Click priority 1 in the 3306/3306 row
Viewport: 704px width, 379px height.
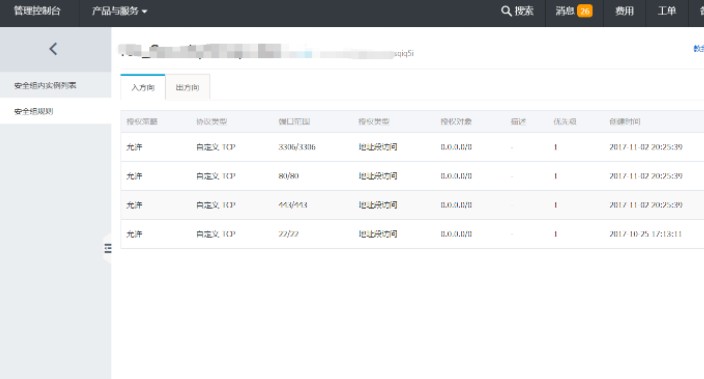click(x=555, y=147)
